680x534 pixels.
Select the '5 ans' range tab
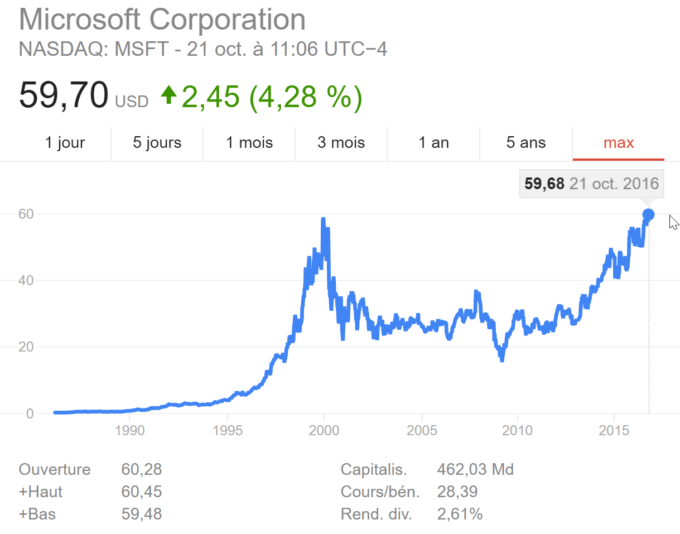pos(526,143)
